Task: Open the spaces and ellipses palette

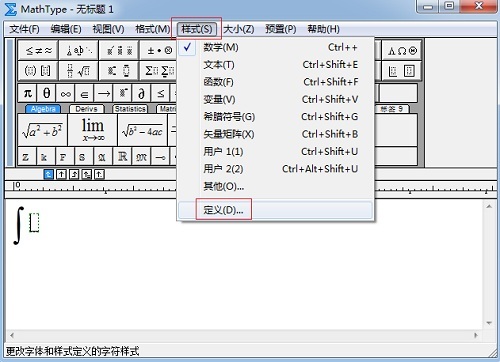Action: pos(79,50)
